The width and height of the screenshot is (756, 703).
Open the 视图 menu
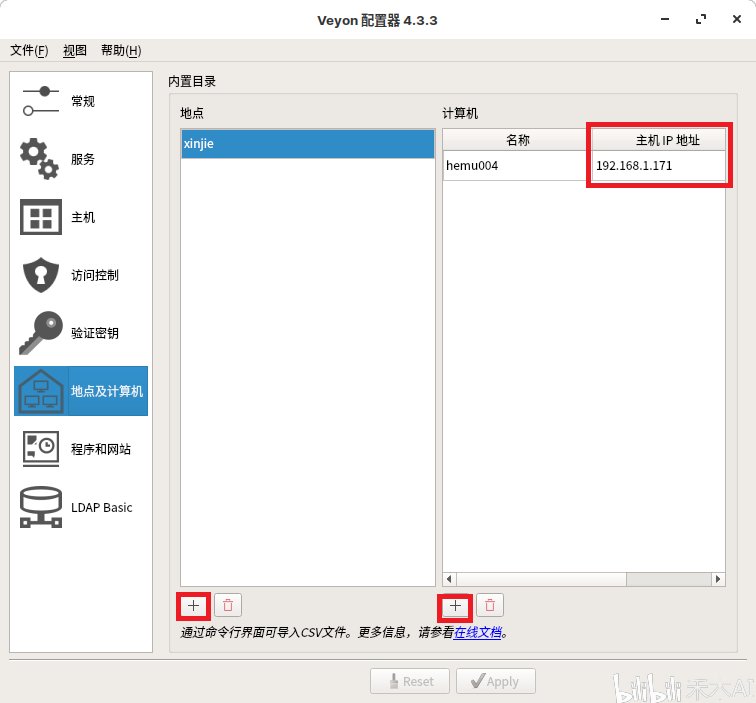75,50
